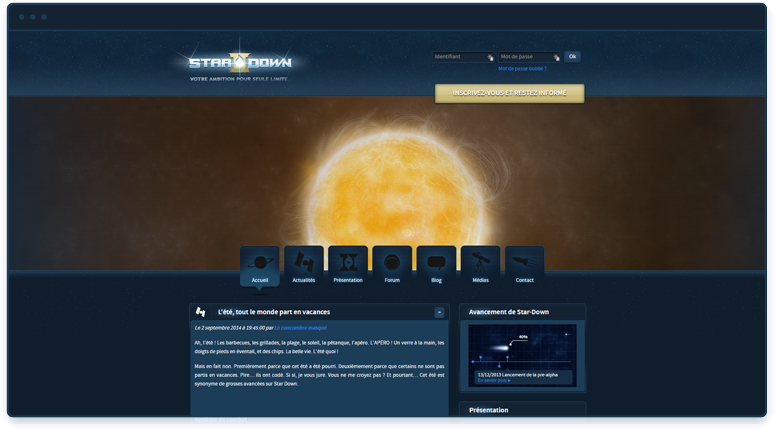The width and height of the screenshot is (775, 429).
Task: Click the 'Présentation' sidebar heading
Action: 488,410
